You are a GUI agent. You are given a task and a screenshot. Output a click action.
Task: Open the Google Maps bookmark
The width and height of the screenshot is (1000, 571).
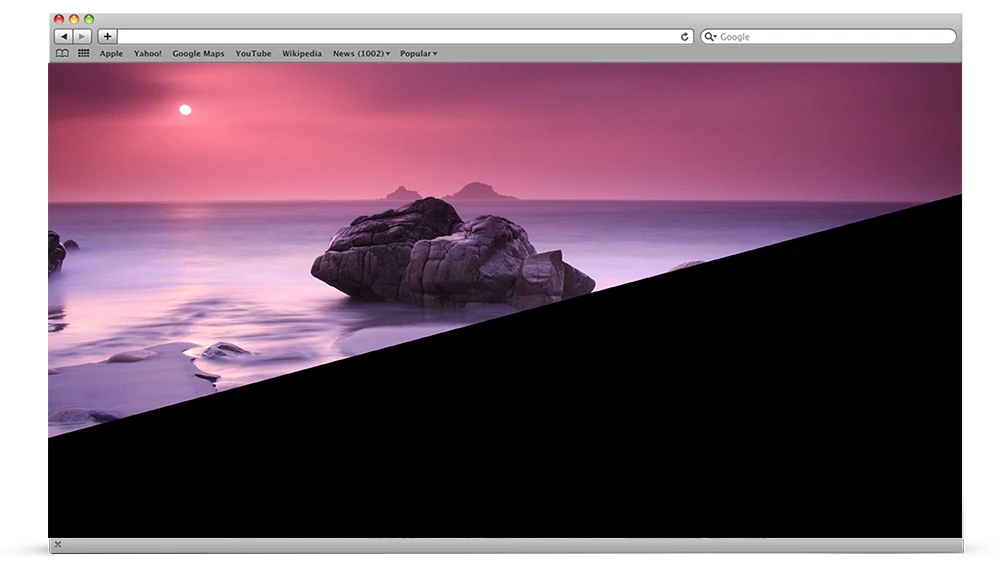198,54
